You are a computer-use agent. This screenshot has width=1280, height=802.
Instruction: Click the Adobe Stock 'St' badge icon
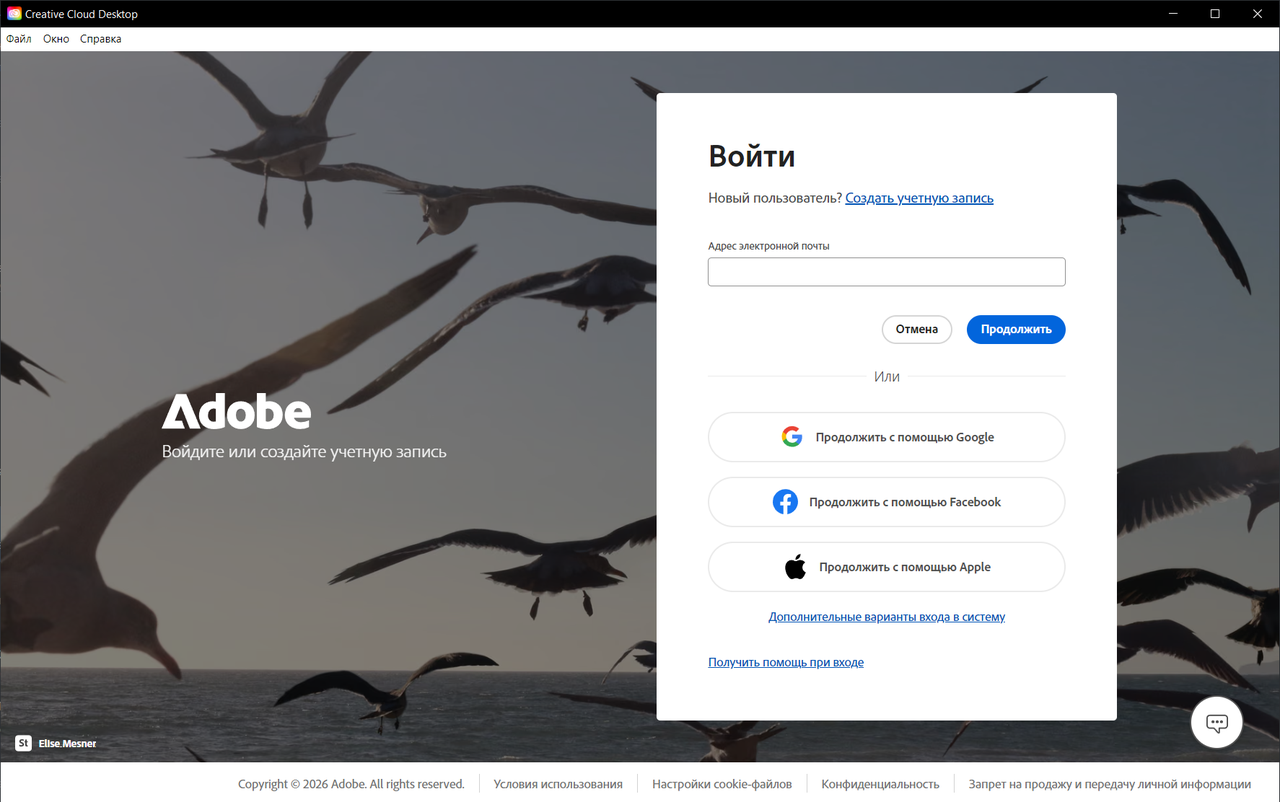(23, 743)
